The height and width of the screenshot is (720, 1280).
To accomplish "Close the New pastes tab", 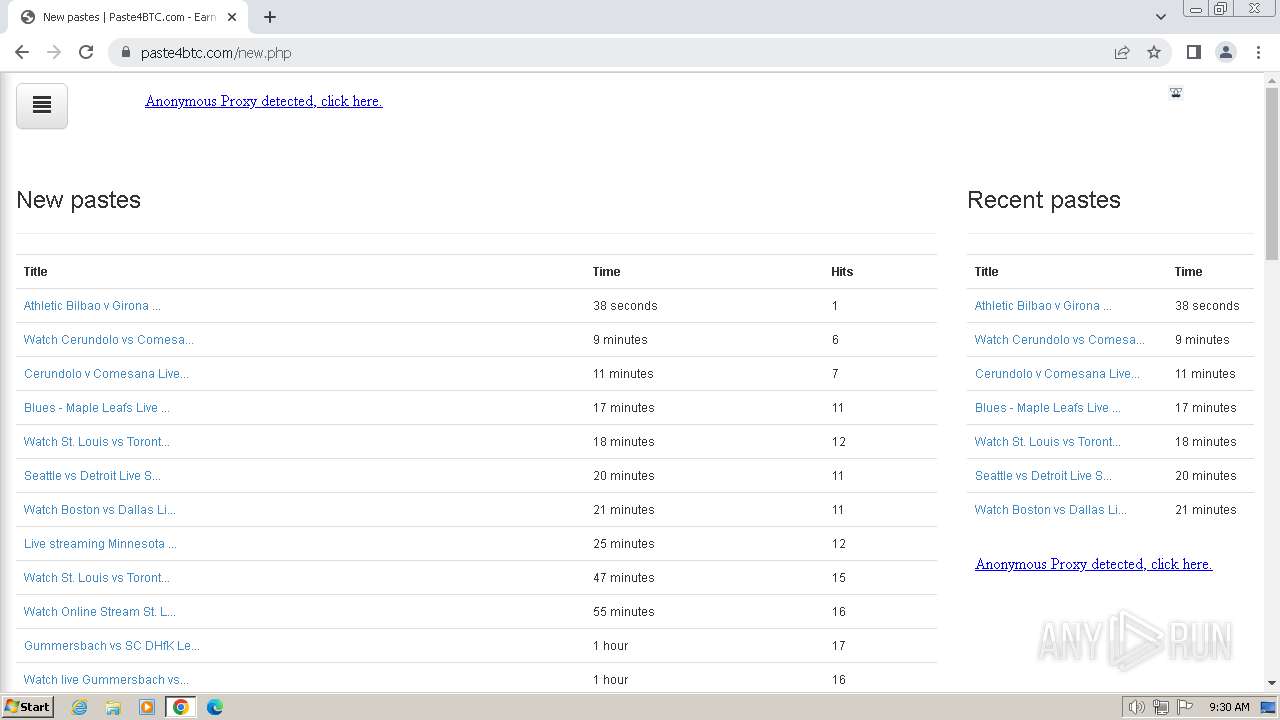I will click(232, 16).
